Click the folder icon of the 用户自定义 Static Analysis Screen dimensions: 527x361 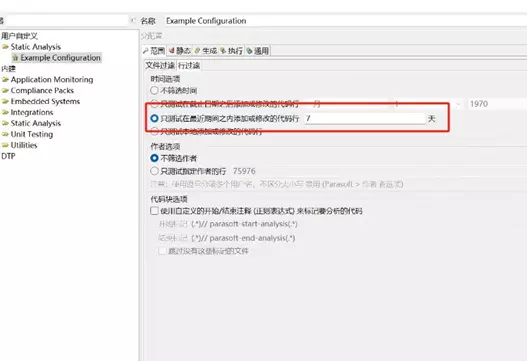point(5,47)
